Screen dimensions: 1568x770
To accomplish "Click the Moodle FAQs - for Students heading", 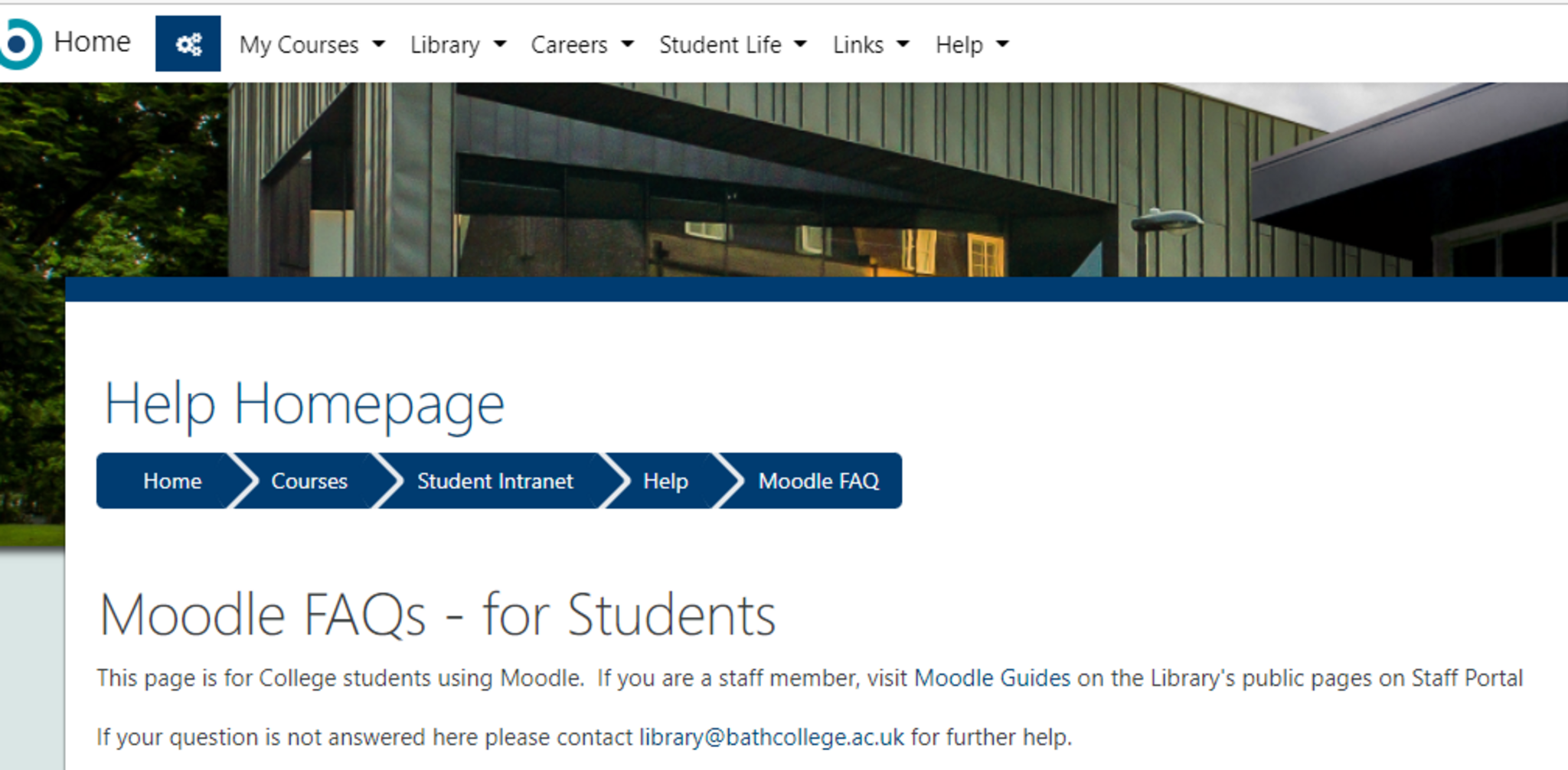I will coord(437,615).
